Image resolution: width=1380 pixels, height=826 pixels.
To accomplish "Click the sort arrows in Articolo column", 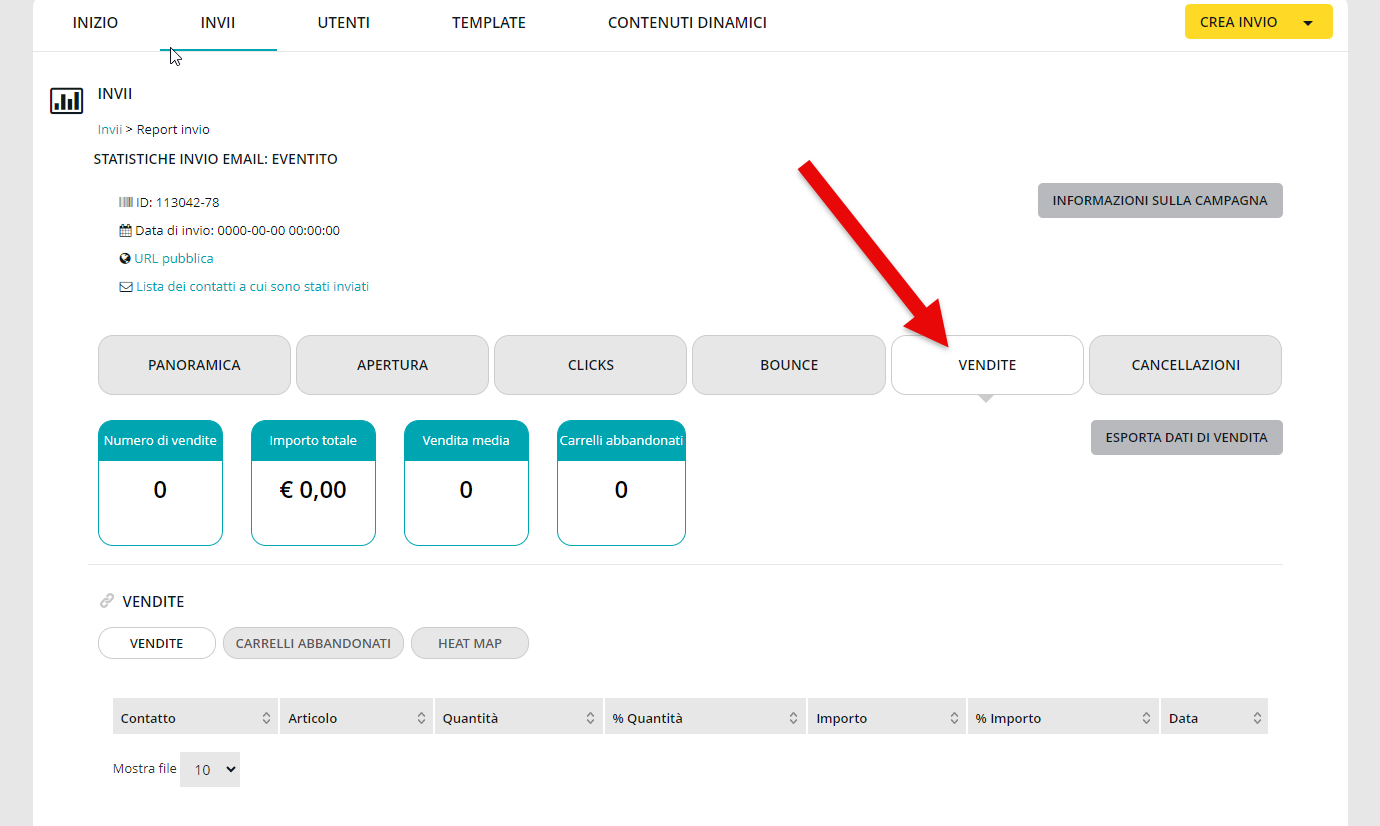I will point(421,718).
